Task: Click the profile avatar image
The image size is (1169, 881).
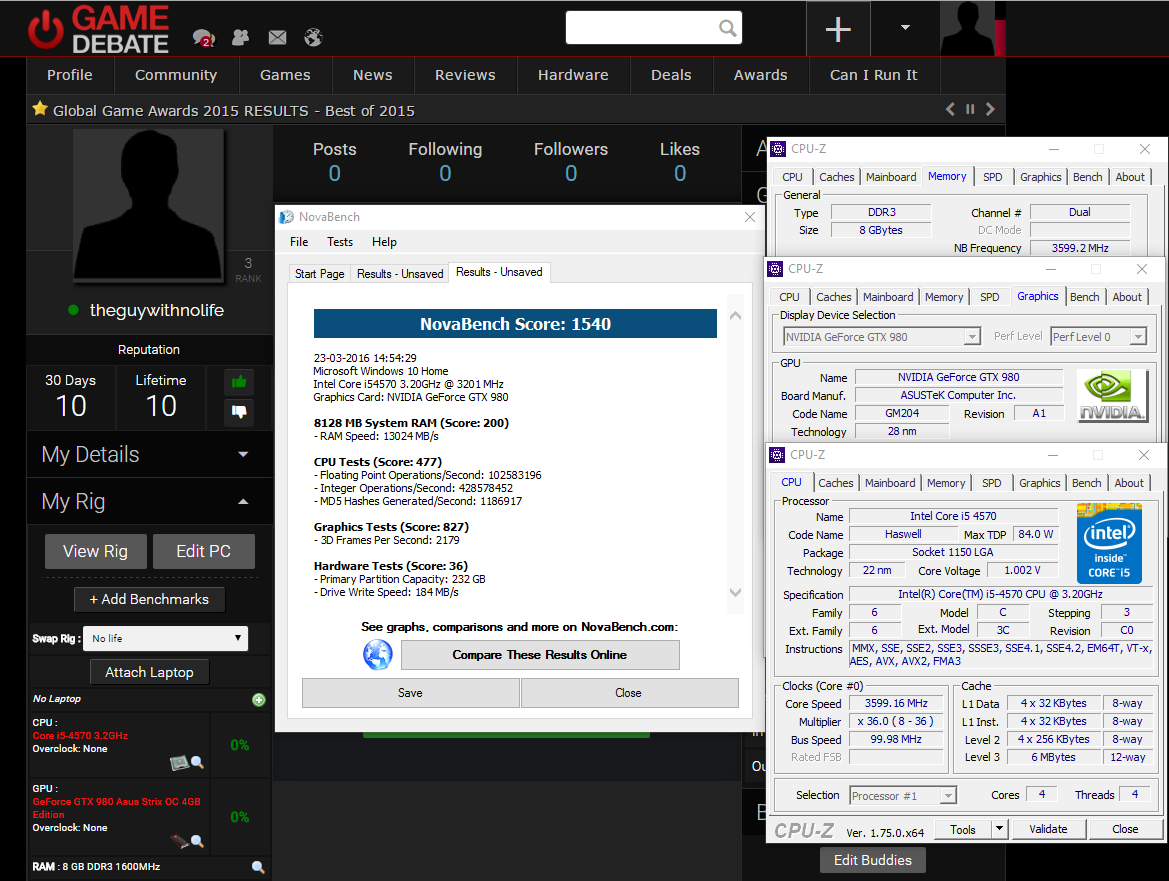Action: [x=148, y=206]
